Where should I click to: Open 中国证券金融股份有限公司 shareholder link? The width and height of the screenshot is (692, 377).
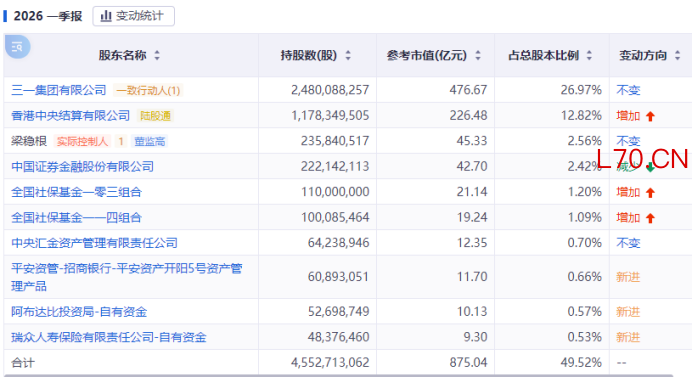click(x=83, y=166)
